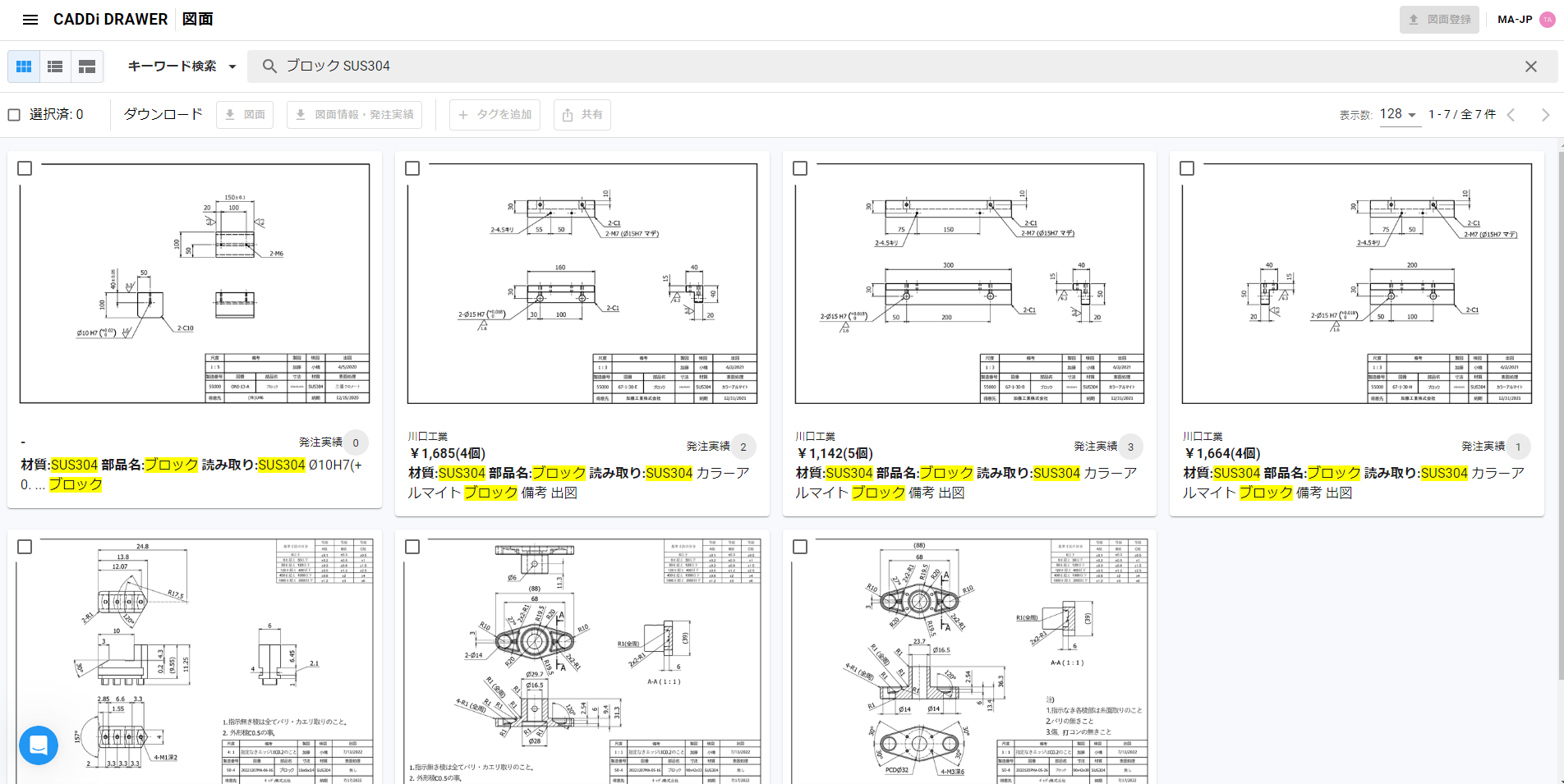The image size is (1564, 784).
Task: Open the 共有 share option
Action: coord(582,115)
